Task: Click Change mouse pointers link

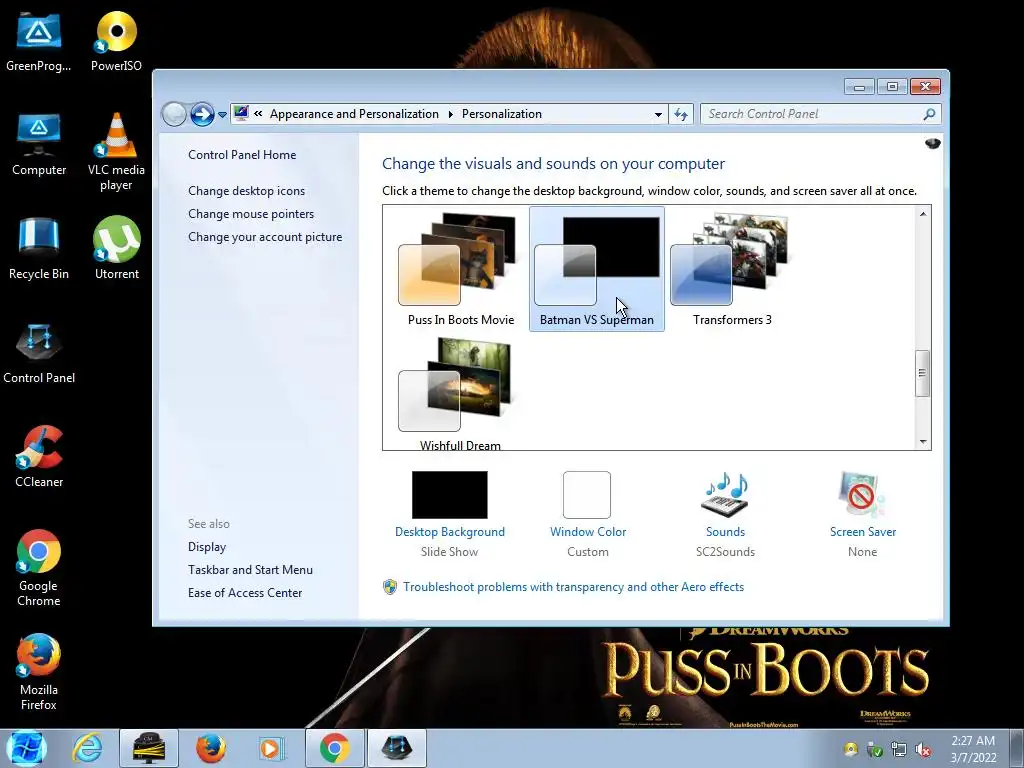Action: click(x=251, y=214)
